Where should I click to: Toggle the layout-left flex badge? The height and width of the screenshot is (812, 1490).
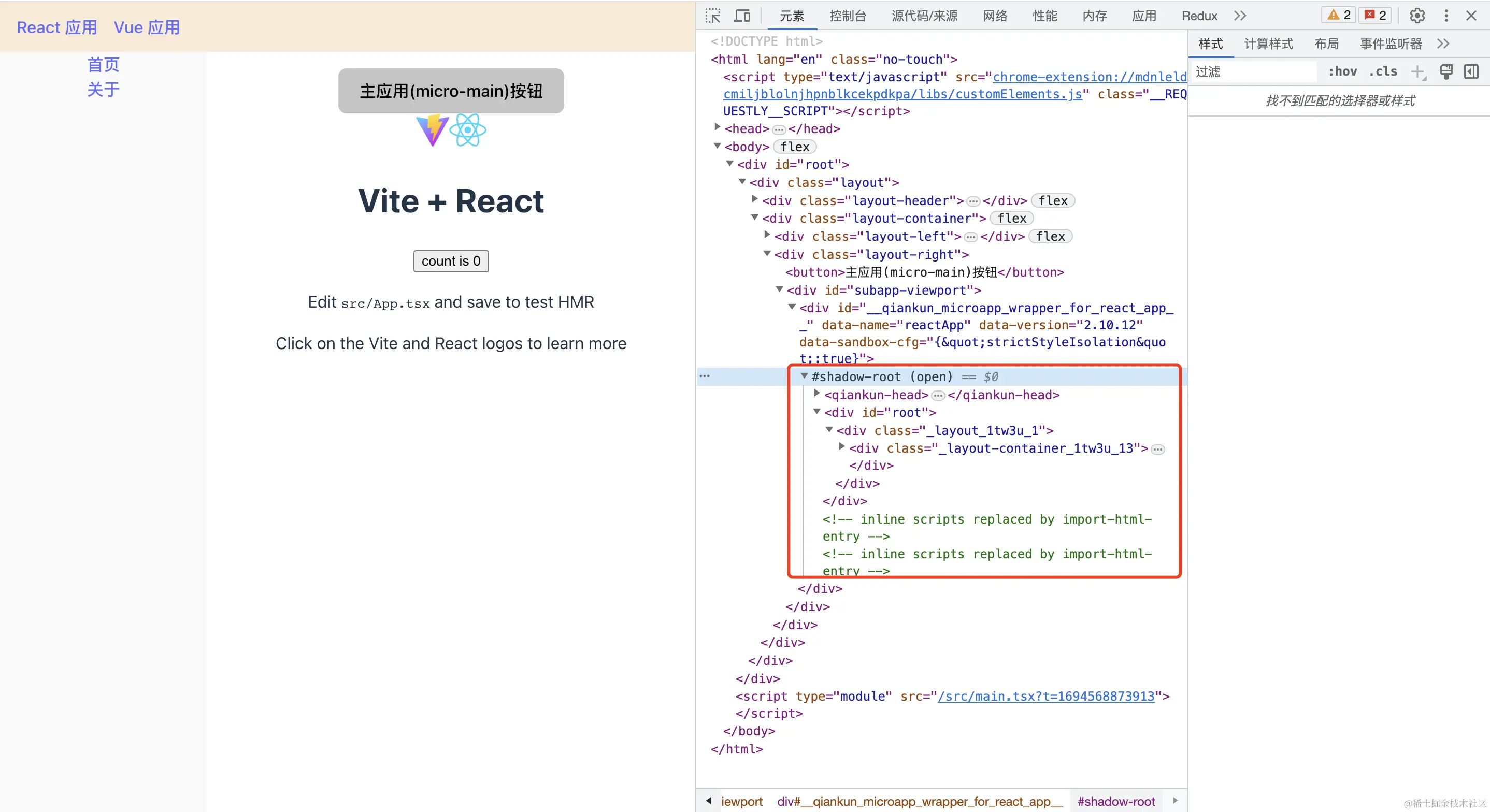point(1050,237)
